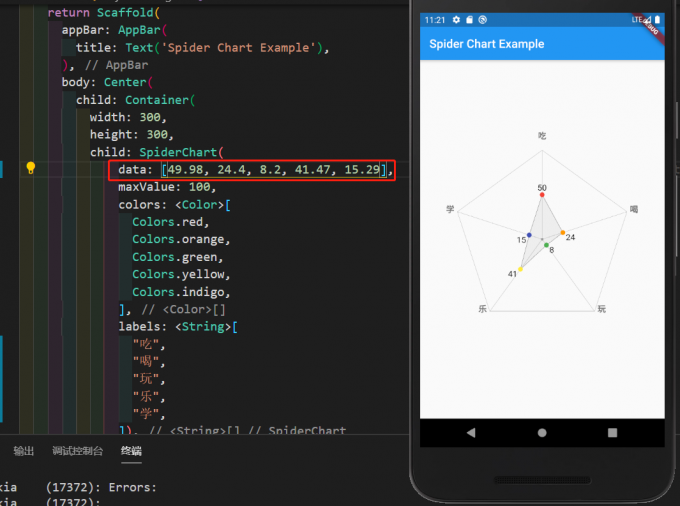The width and height of the screenshot is (680, 506).
Task: Click the 'Spider Chart Example' string in code
Action: tap(238, 48)
